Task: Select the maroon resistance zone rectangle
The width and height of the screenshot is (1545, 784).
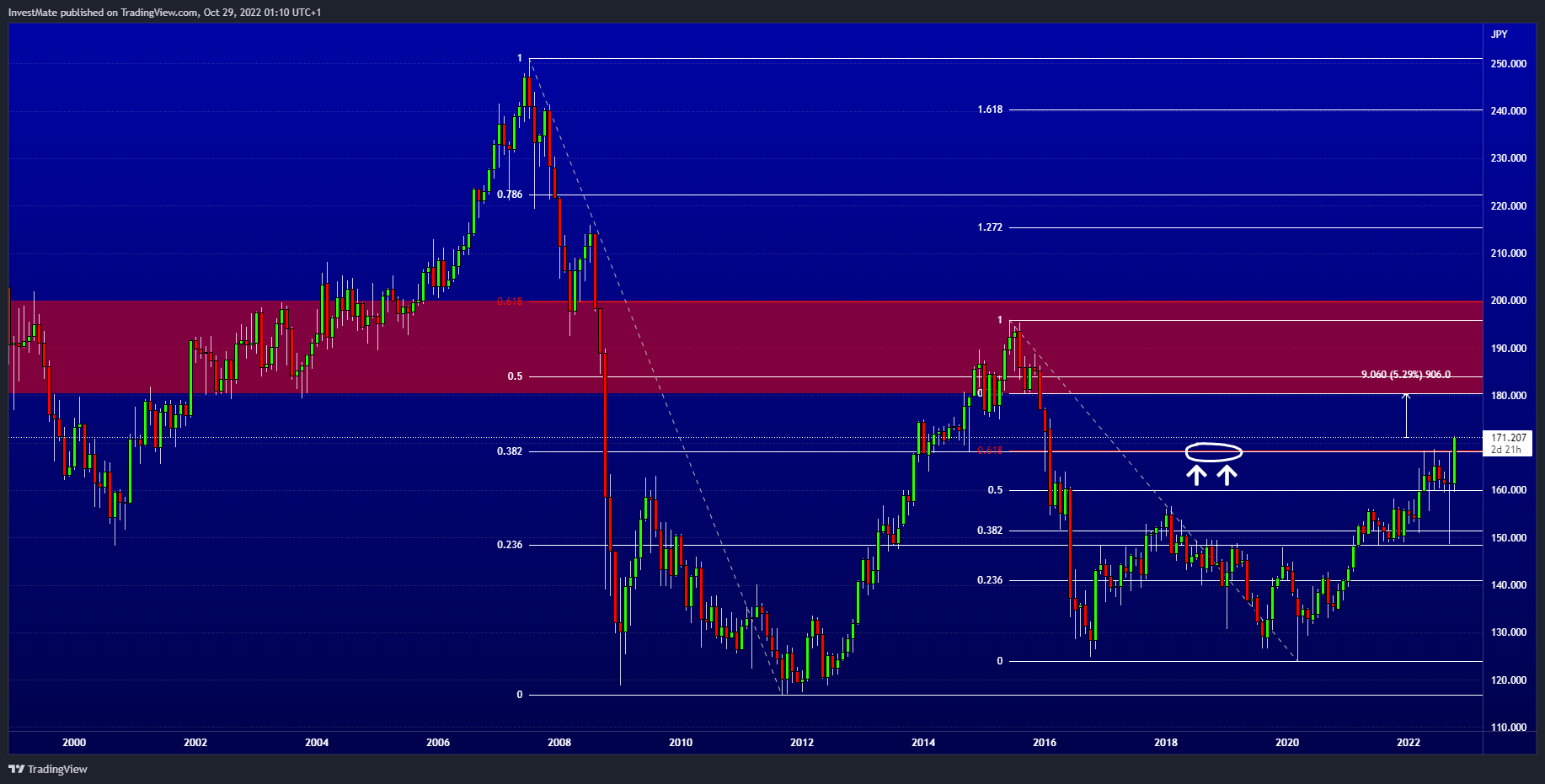Action: tap(746, 347)
